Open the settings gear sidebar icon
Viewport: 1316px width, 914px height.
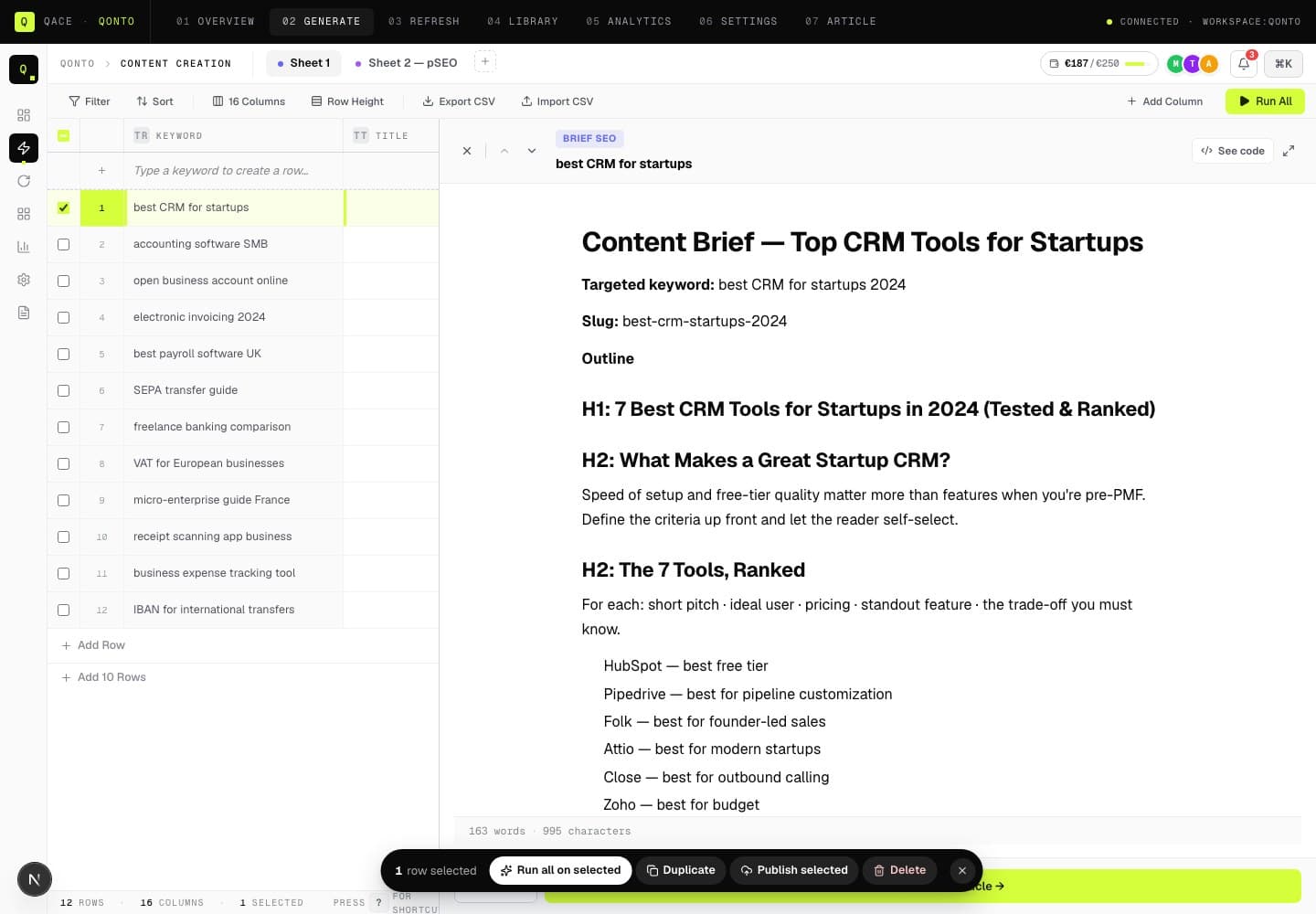24,280
